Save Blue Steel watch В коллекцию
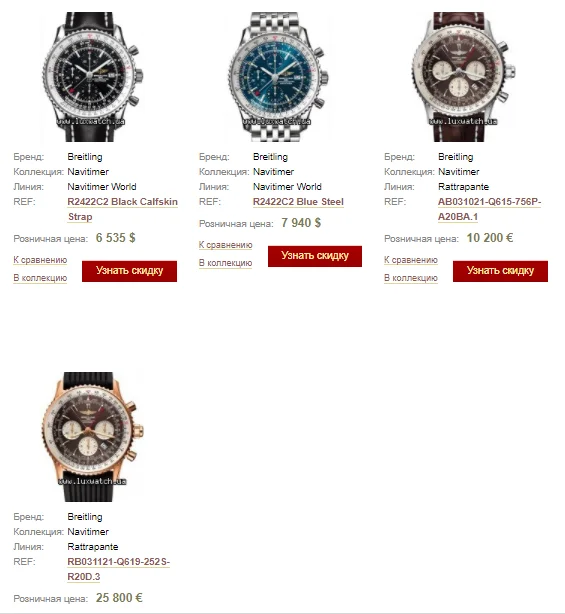Viewport: 565px width, 614px height. coord(225,263)
